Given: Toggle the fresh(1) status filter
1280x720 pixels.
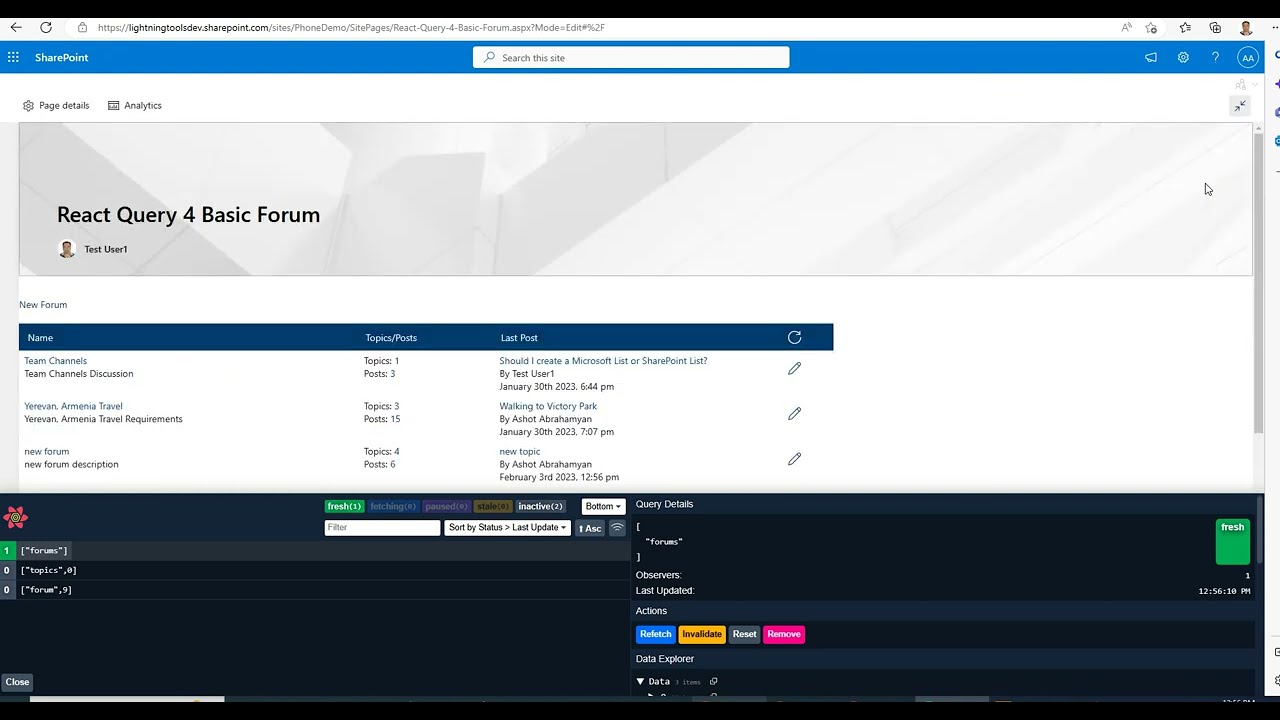Looking at the screenshot, I should (x=344, y=506).
